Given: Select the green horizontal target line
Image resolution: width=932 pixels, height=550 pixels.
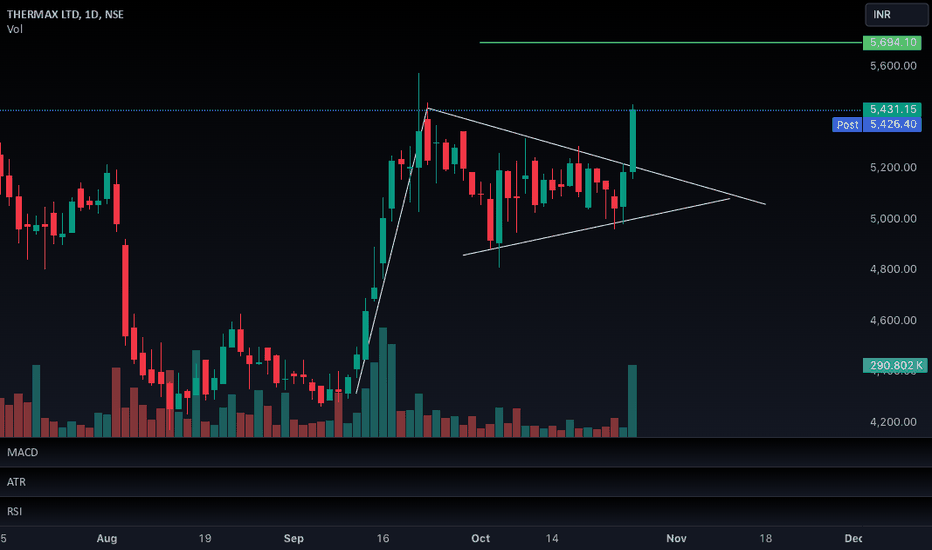Looking at the screenshot, I should click(670, 43).
